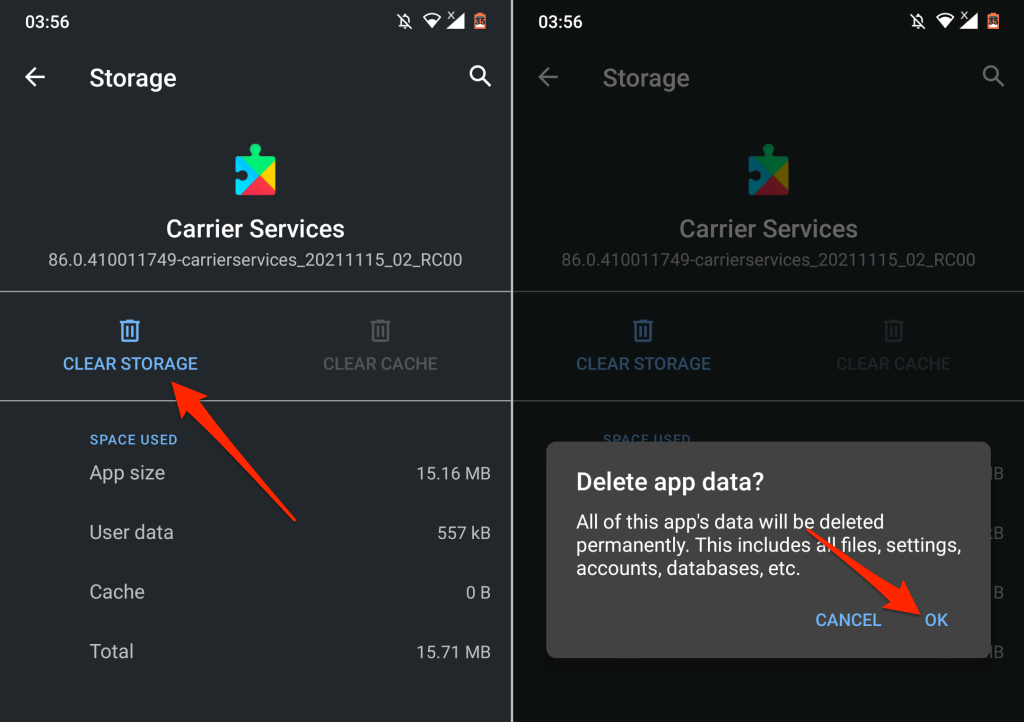Image resolution: width=1024 pixels, height=722 pixels.
Task: Tap the greyed trash icon above CLEAR CACHE on left
Action: tap(380, 330)
